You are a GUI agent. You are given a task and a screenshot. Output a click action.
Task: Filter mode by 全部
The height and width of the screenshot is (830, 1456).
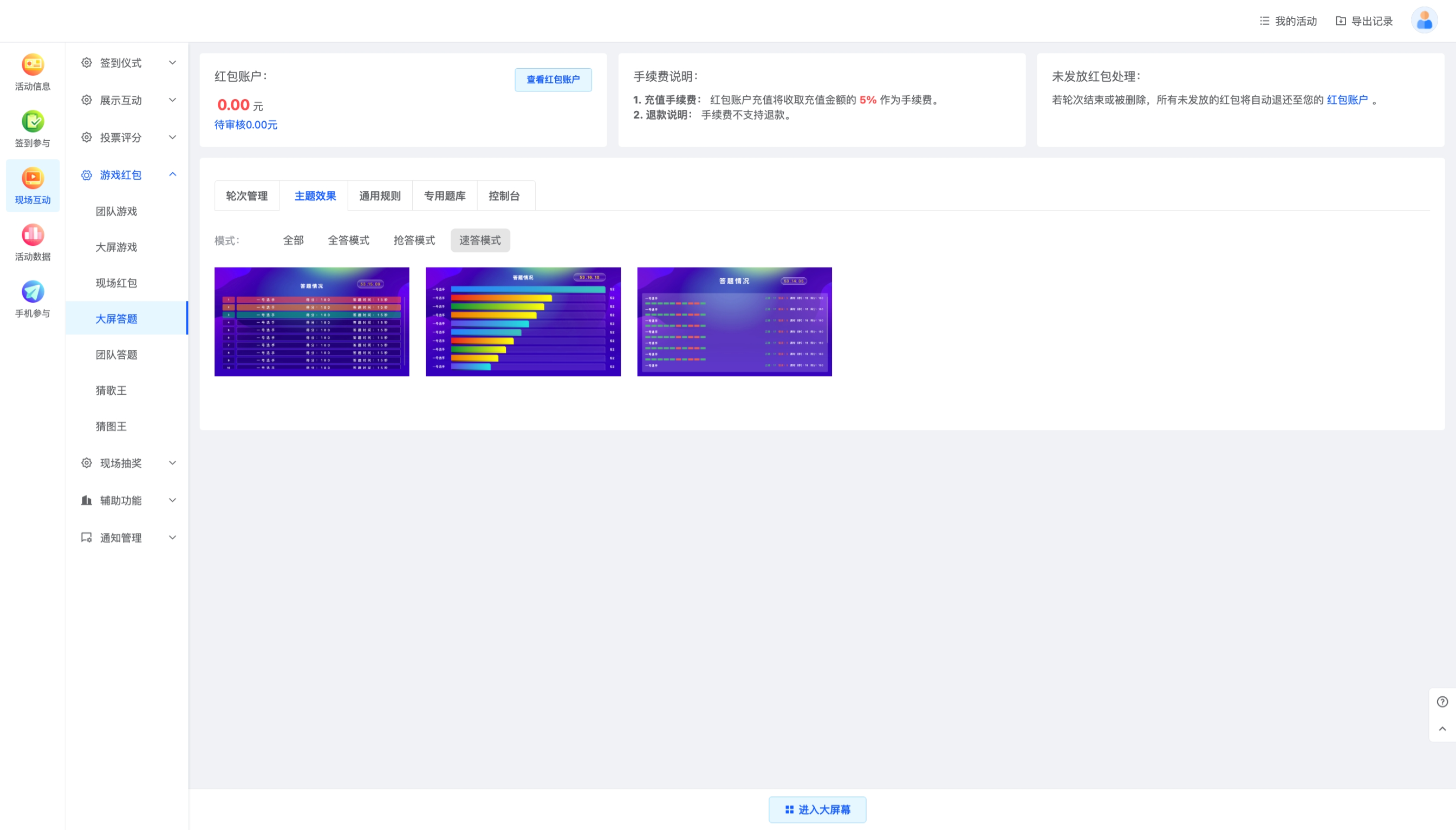(294, 240)
